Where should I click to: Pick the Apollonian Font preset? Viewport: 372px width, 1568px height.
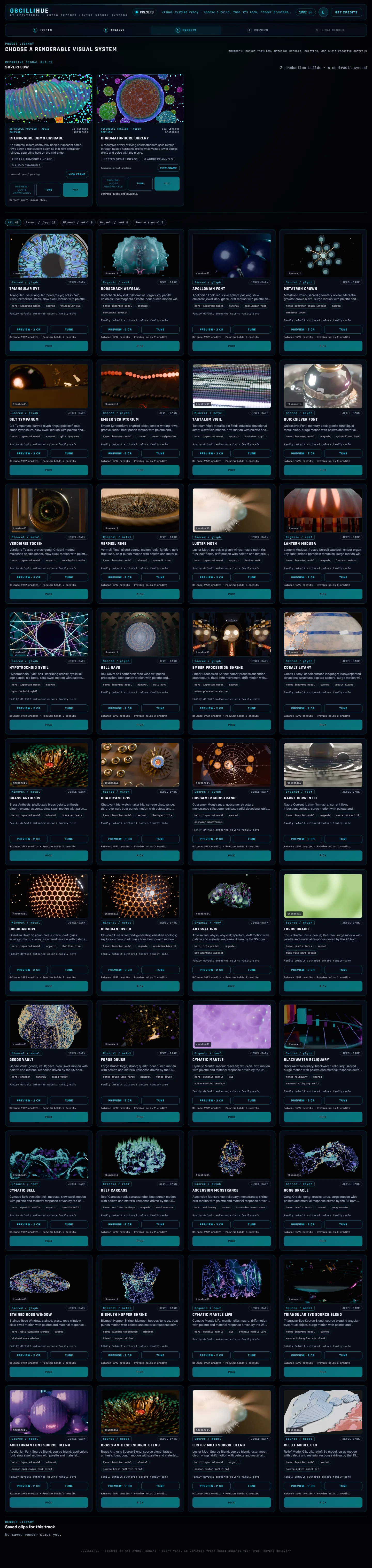[x=231, y=346]
